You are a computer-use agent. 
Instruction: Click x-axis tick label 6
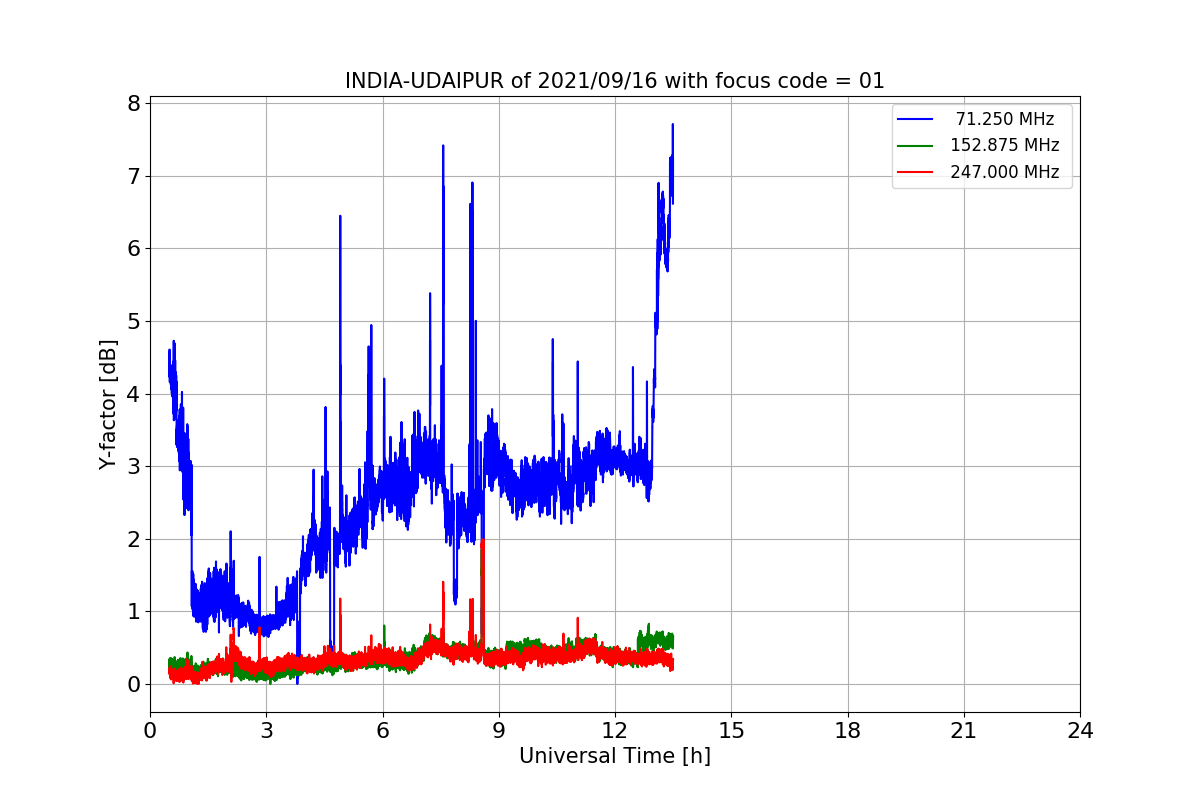click(x=383, y=731)
